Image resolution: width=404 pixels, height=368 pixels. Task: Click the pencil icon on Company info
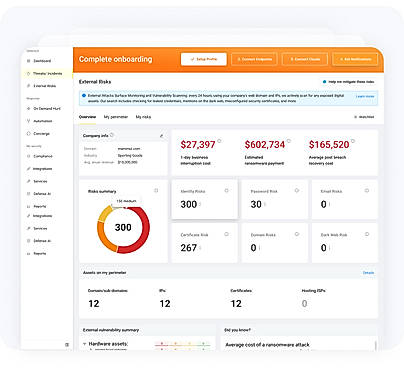pyautogui.click(x=162, y=136)
